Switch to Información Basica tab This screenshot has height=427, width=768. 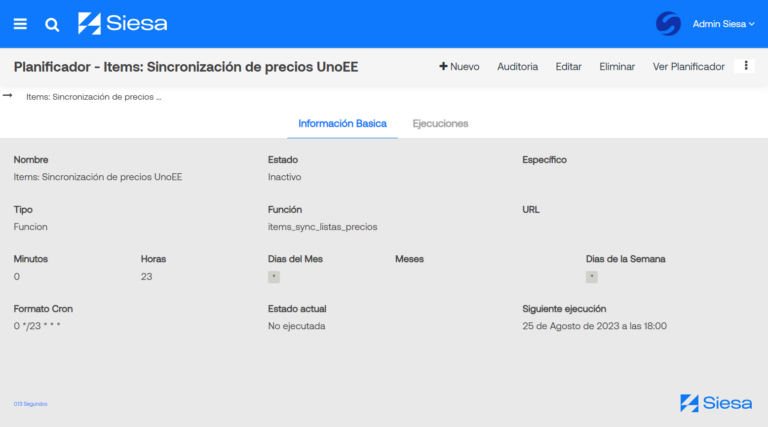pyautogui.click(x=342, y=123)
